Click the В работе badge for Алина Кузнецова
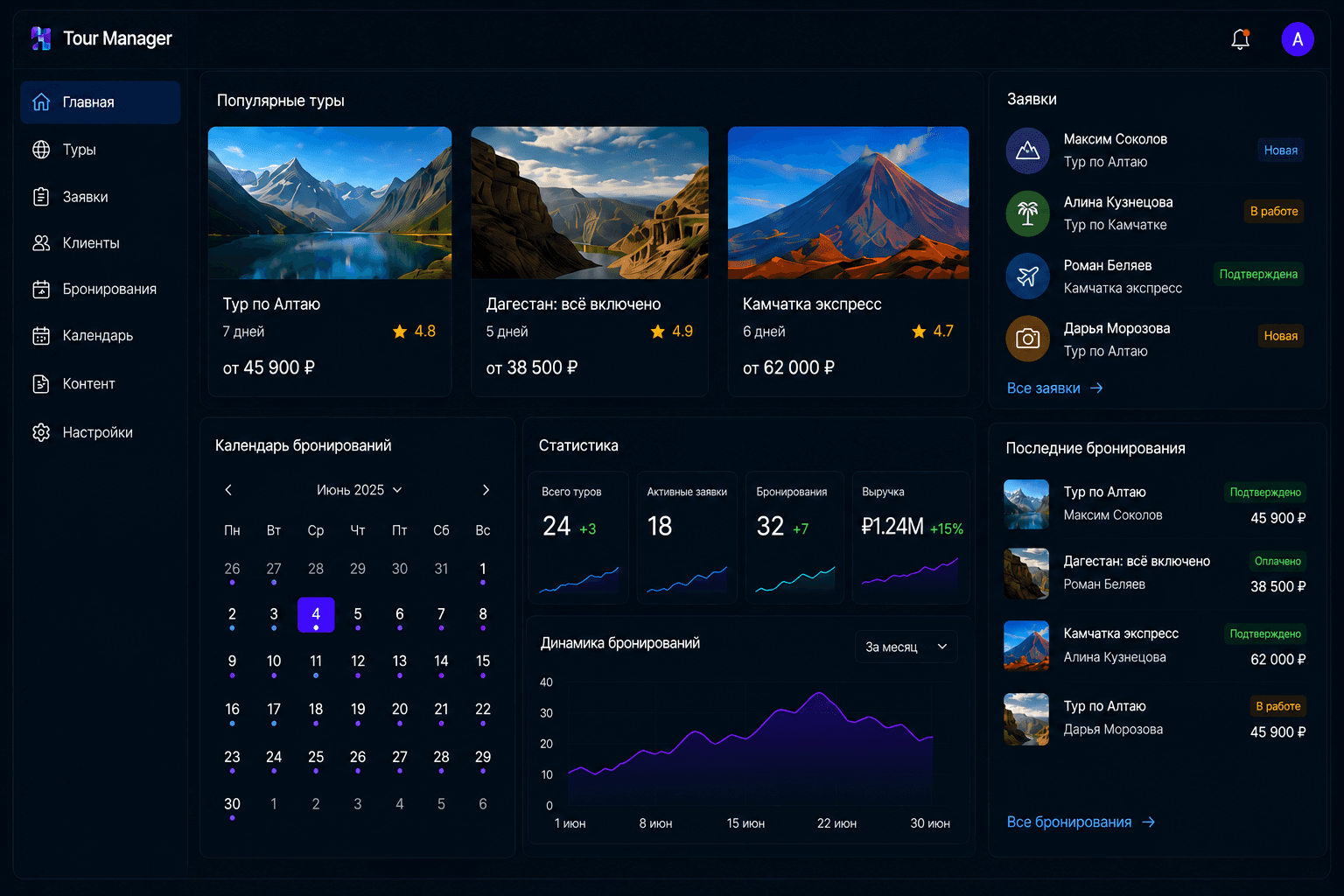Image resolution: width=1344 pixels, height=896 pixels. [1274, 212]
